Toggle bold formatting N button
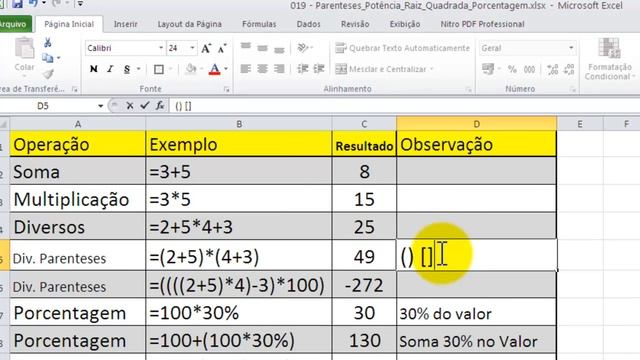 click(93, 69)
